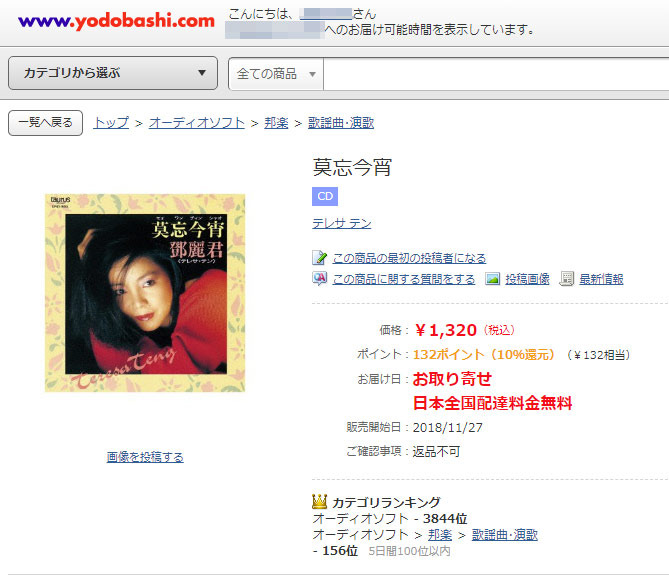Viewport: 669px width, 578px height.
Task: Open 歌謡曲・演歌 link in category ranking
Action: 504,534
